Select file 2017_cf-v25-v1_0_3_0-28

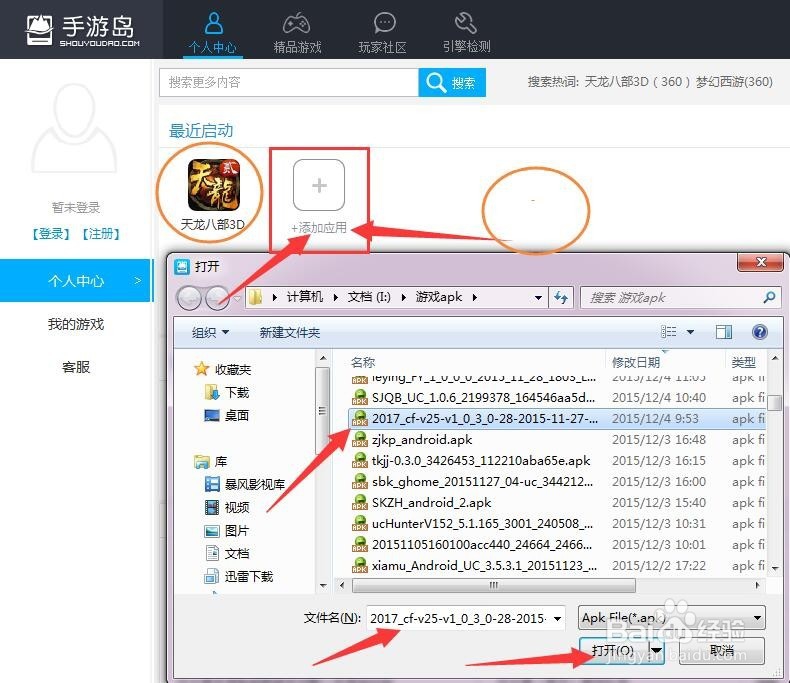click(x=557, y=419)
